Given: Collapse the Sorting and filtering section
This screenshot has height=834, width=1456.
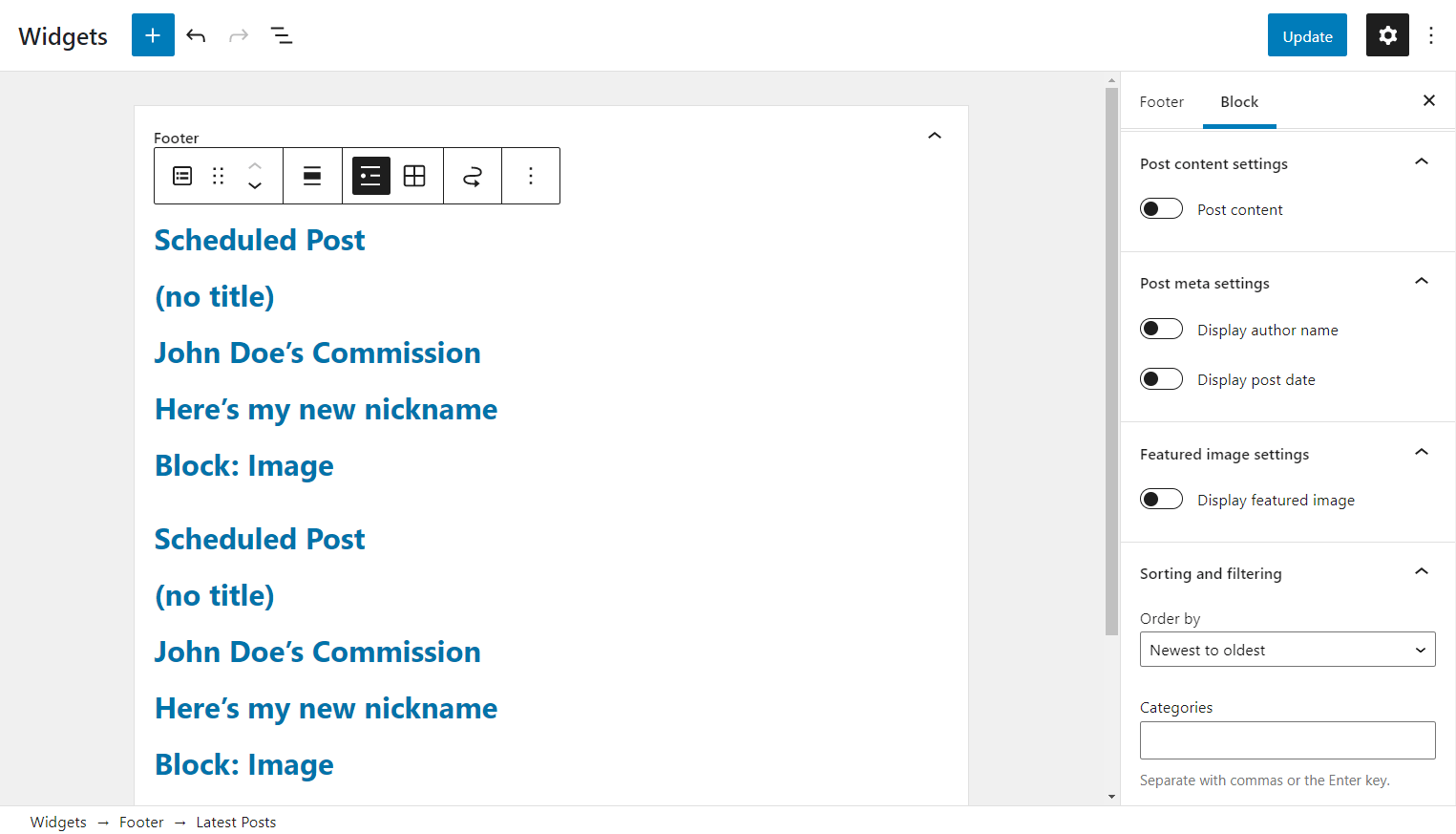Looking at the screenshot, I should click(1422, 571).
